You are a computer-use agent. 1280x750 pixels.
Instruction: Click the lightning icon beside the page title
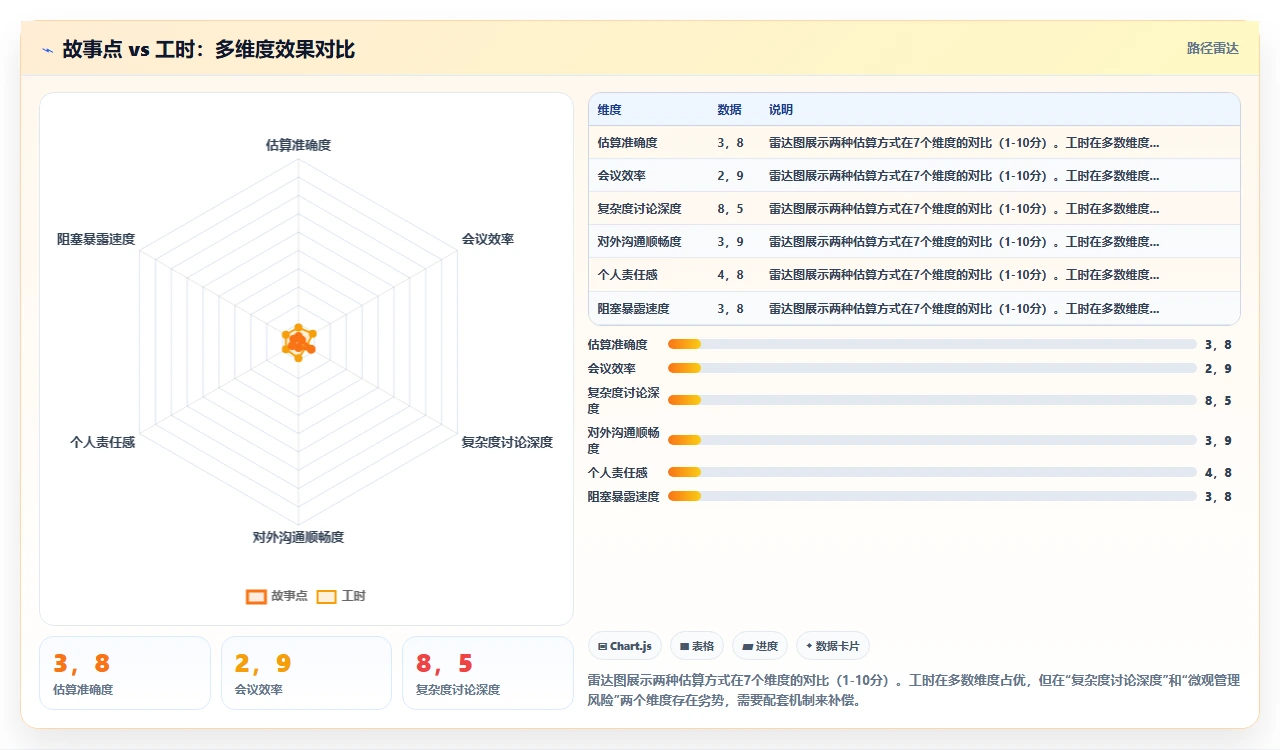click(47, 50)
